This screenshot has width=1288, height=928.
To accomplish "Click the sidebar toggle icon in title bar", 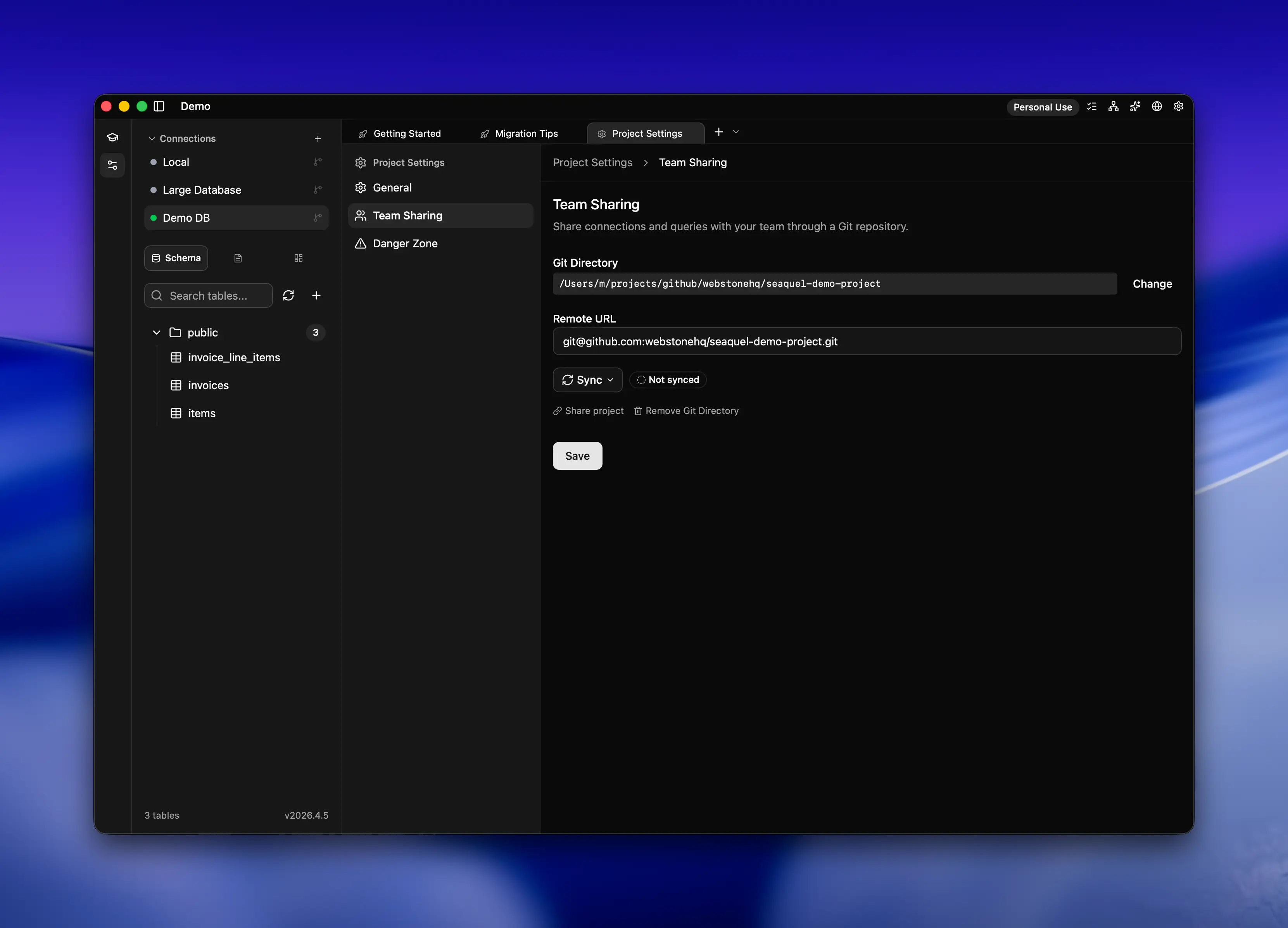I will click(159, 106).
